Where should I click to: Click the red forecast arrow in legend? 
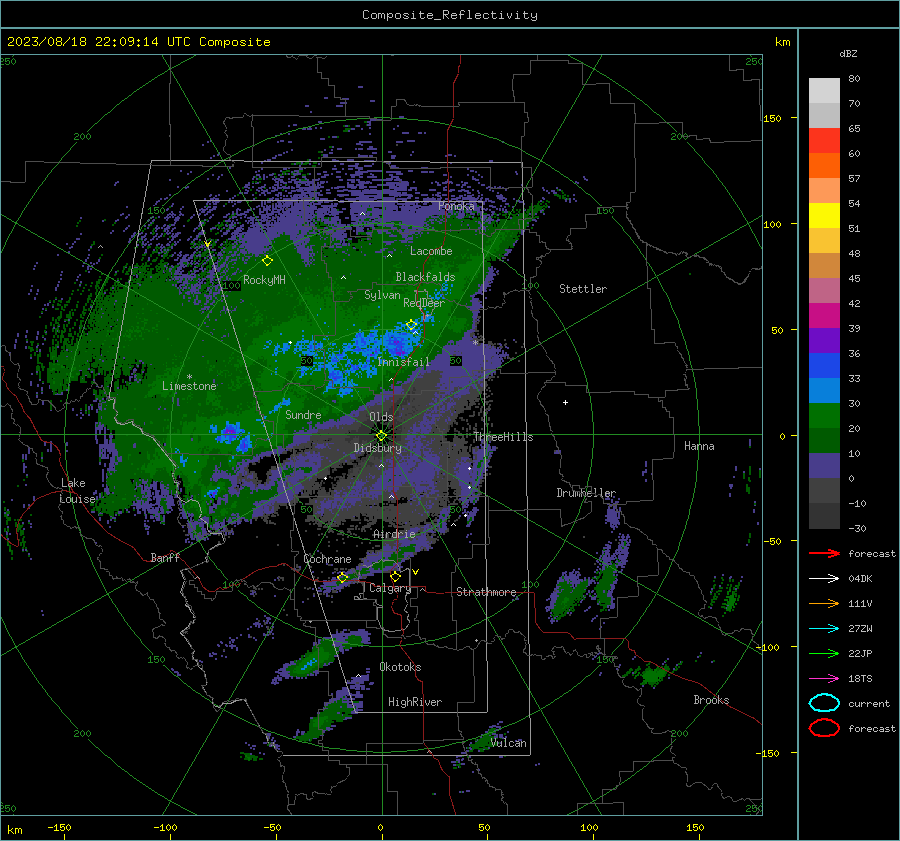pos(824,553)
